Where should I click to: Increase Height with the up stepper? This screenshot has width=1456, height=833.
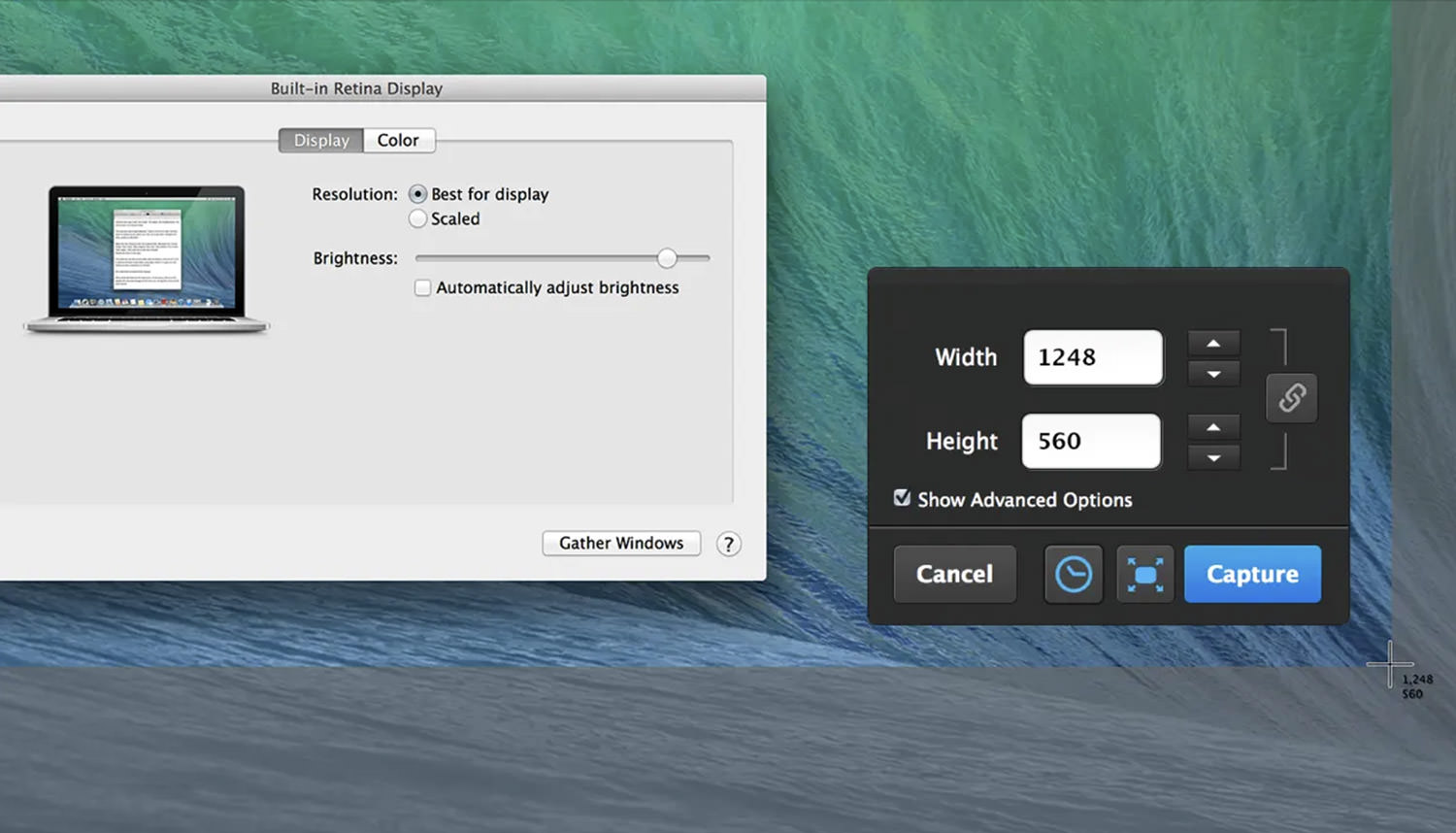pos(1213,427)
